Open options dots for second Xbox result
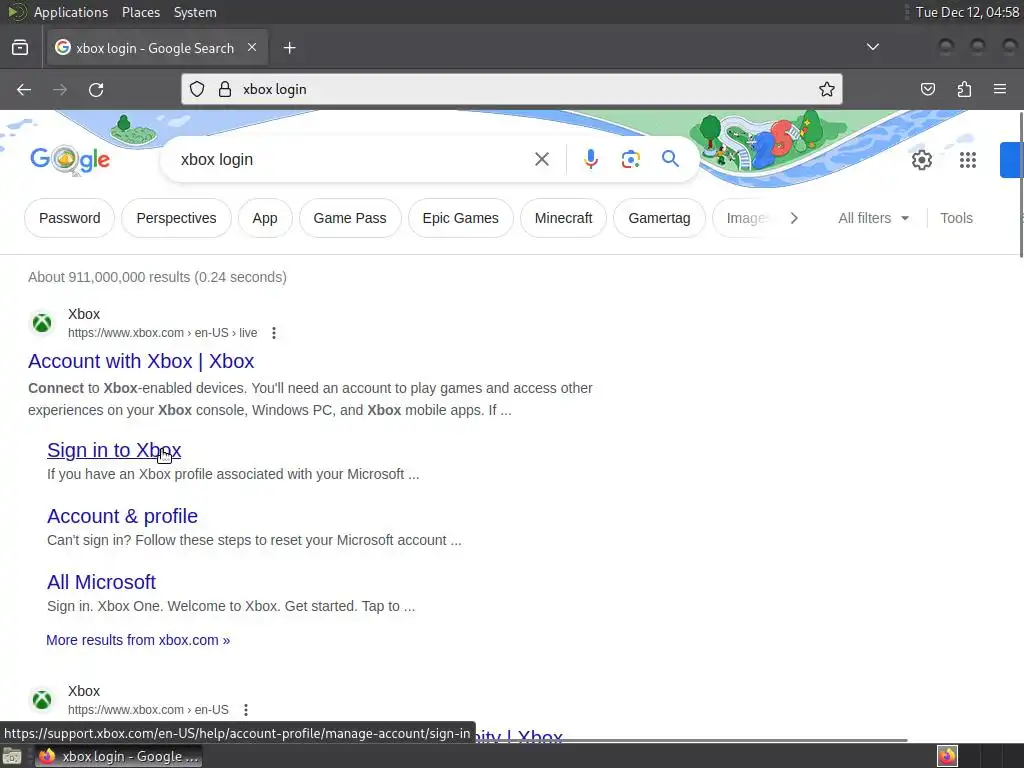Viewport: 1024px width, 768px height. coord(246,710)
